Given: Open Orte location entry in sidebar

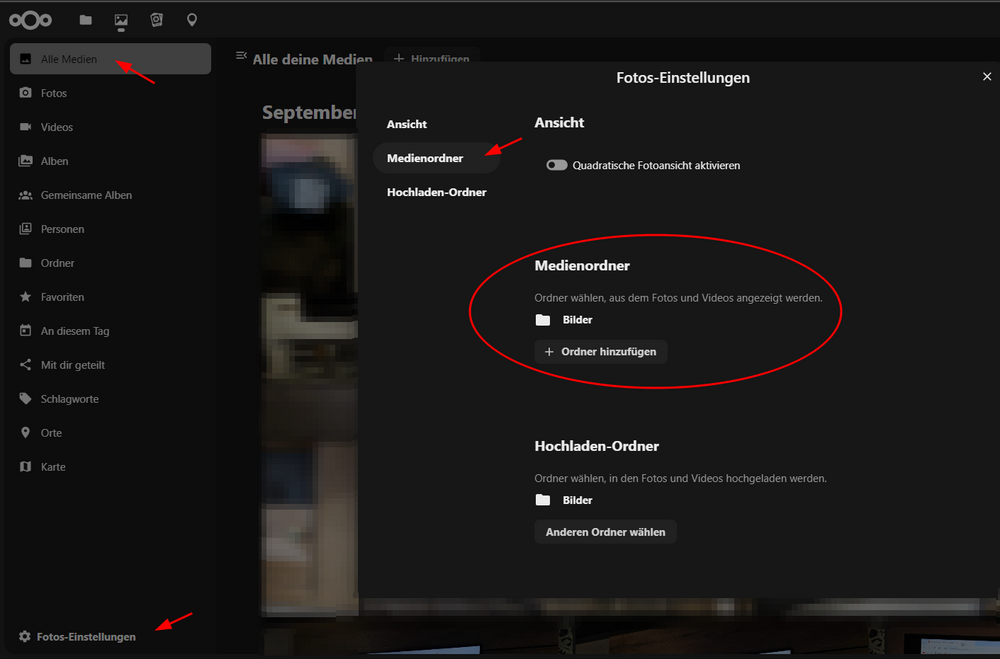Looking at the screenshot, I should [110, 433].
